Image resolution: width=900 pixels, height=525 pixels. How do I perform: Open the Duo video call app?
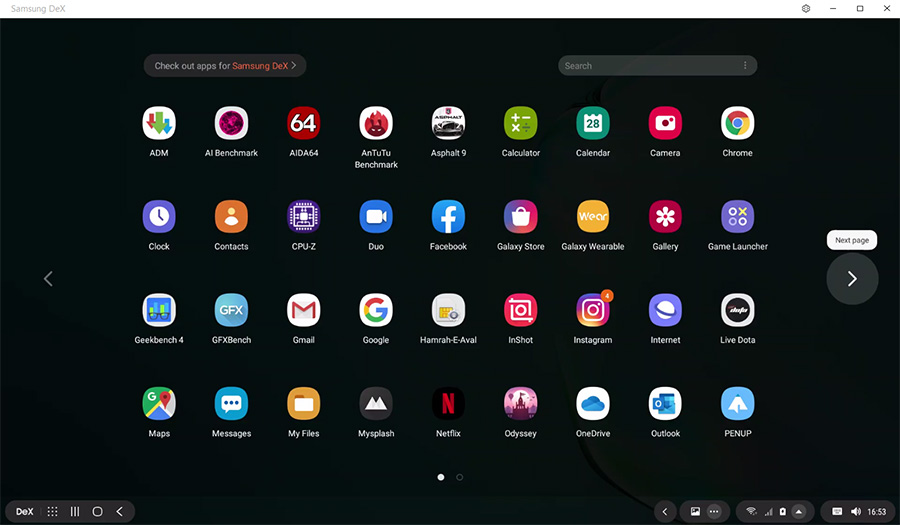click(x=376, y=216)
